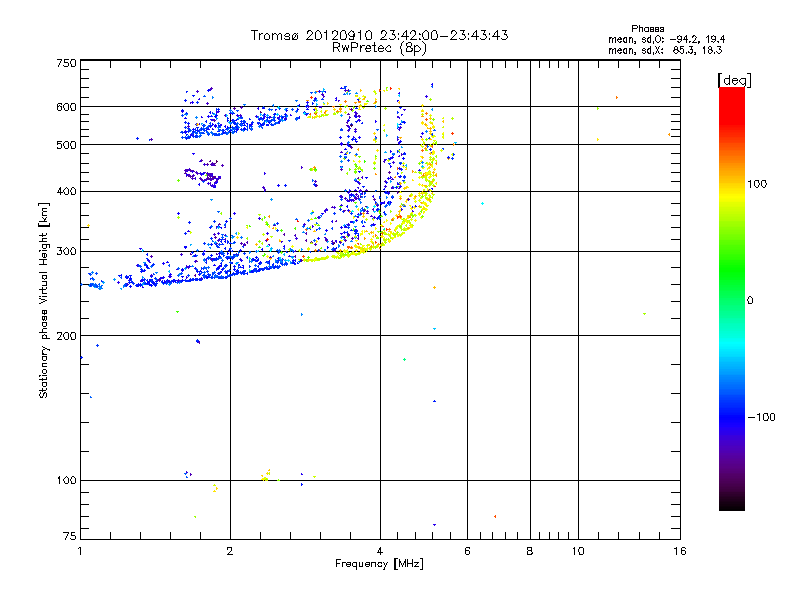Viewport: 800px width, 600px height.
Task: Click the y-axis tick label '500'
Action: coord(66,145)
